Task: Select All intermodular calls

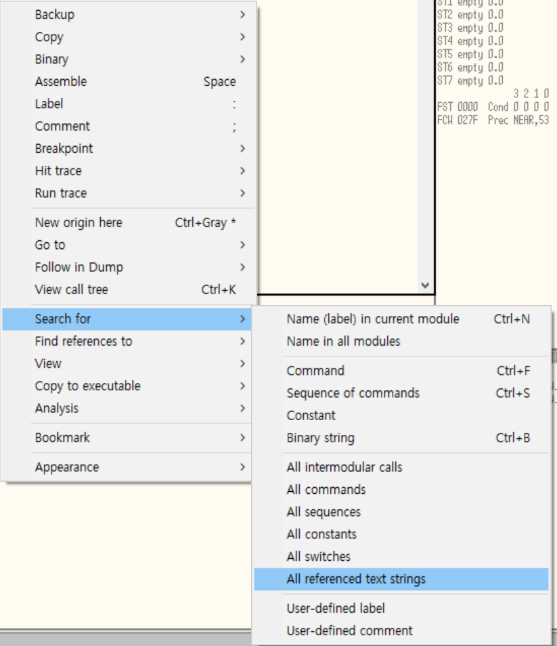Action: (x=401, y=467)
